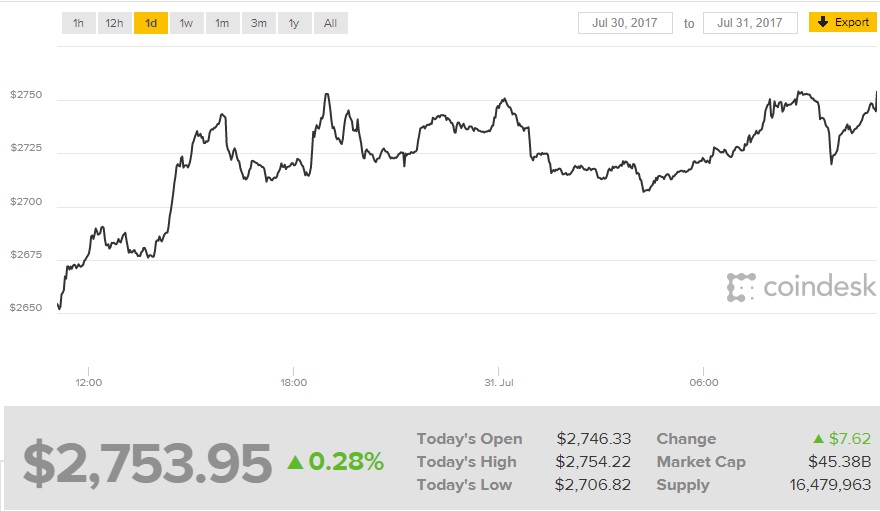880x511 pixels.
Task: Show All price history
Action: coord(330,23)
